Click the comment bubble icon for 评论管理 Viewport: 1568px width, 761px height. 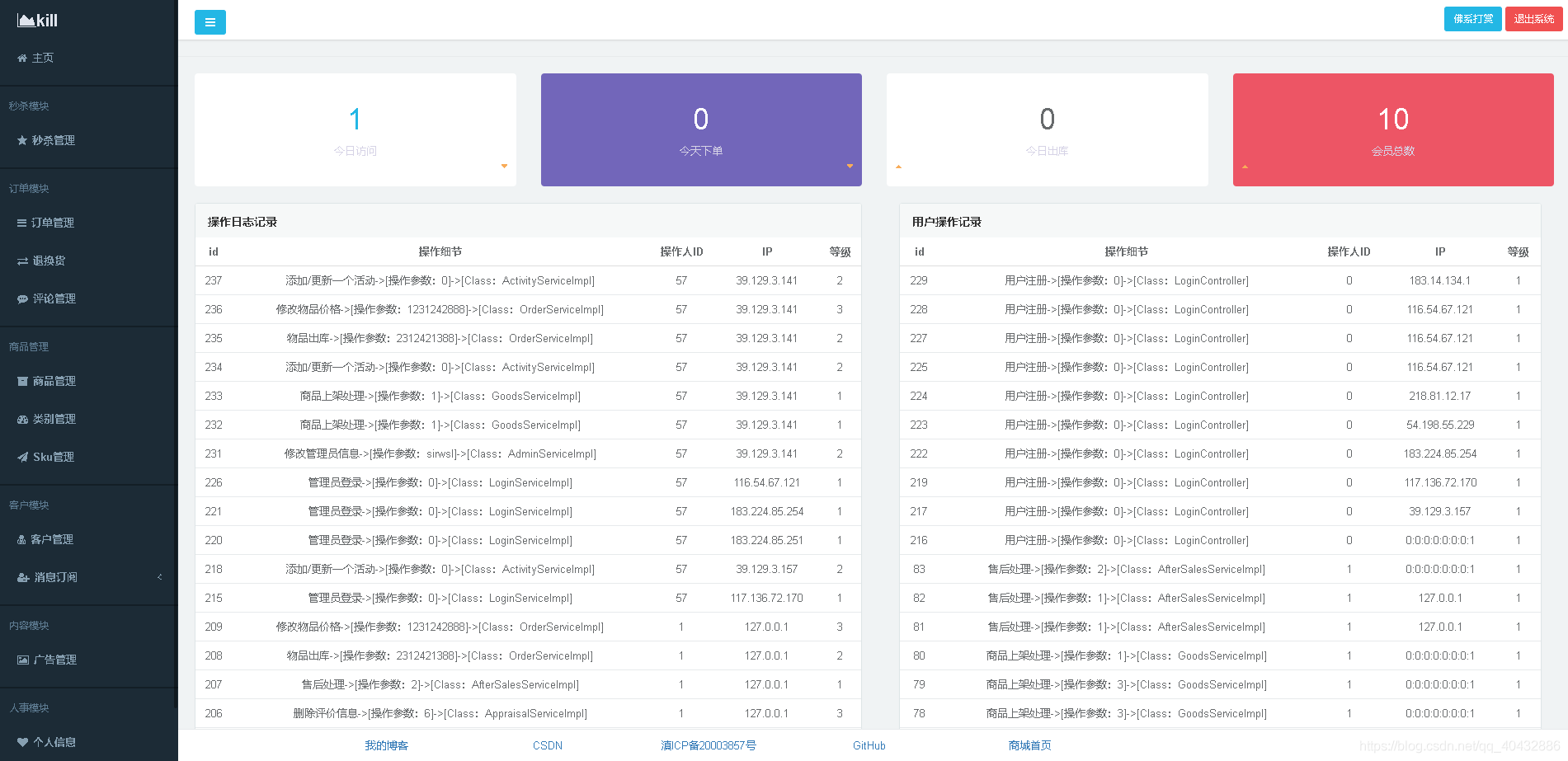[22, 299]
